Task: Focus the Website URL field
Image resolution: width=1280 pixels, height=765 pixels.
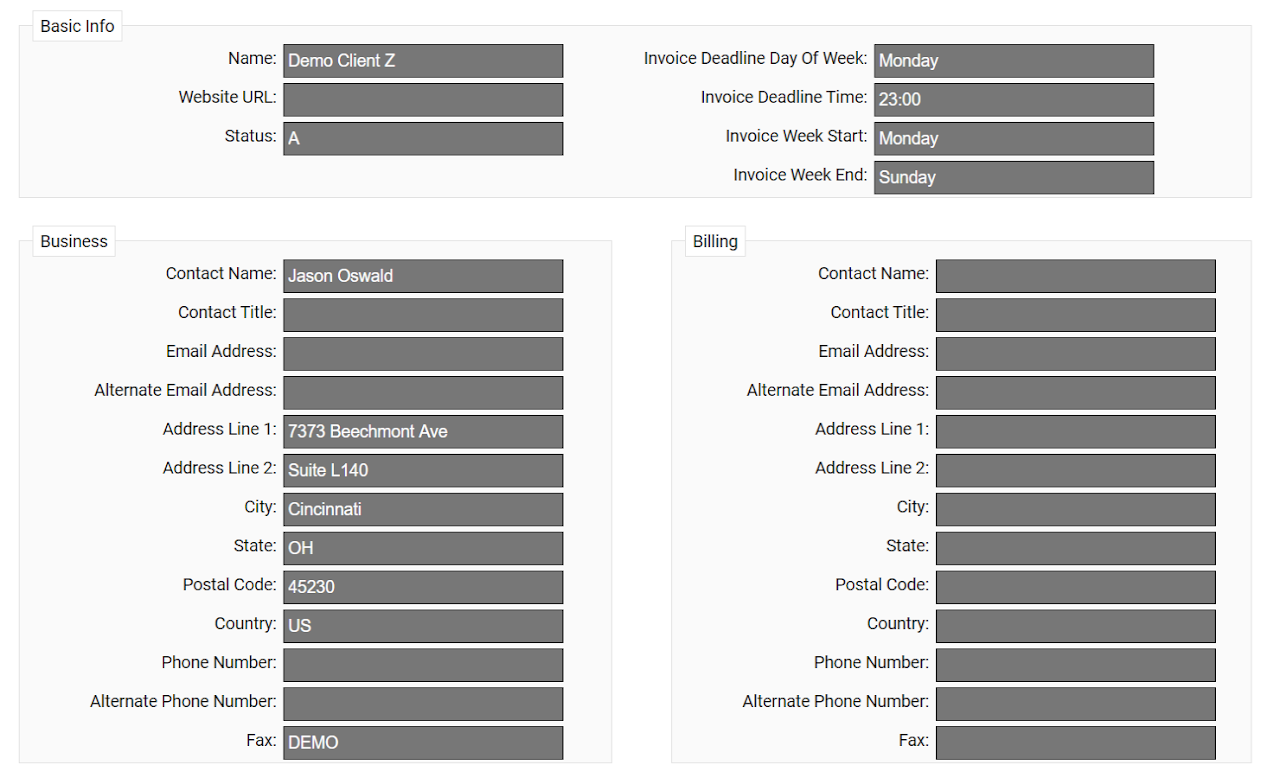Action: pos(423,99)
